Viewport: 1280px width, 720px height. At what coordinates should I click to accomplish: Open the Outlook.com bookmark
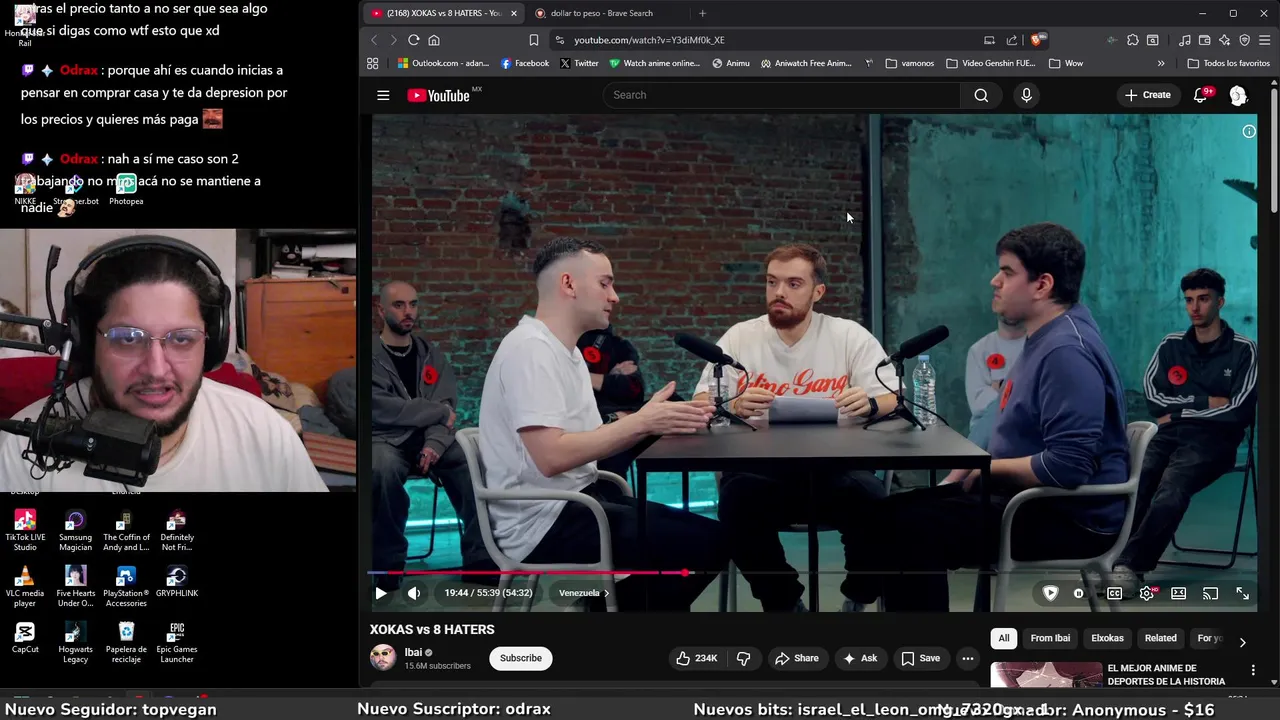coord(443,63)
